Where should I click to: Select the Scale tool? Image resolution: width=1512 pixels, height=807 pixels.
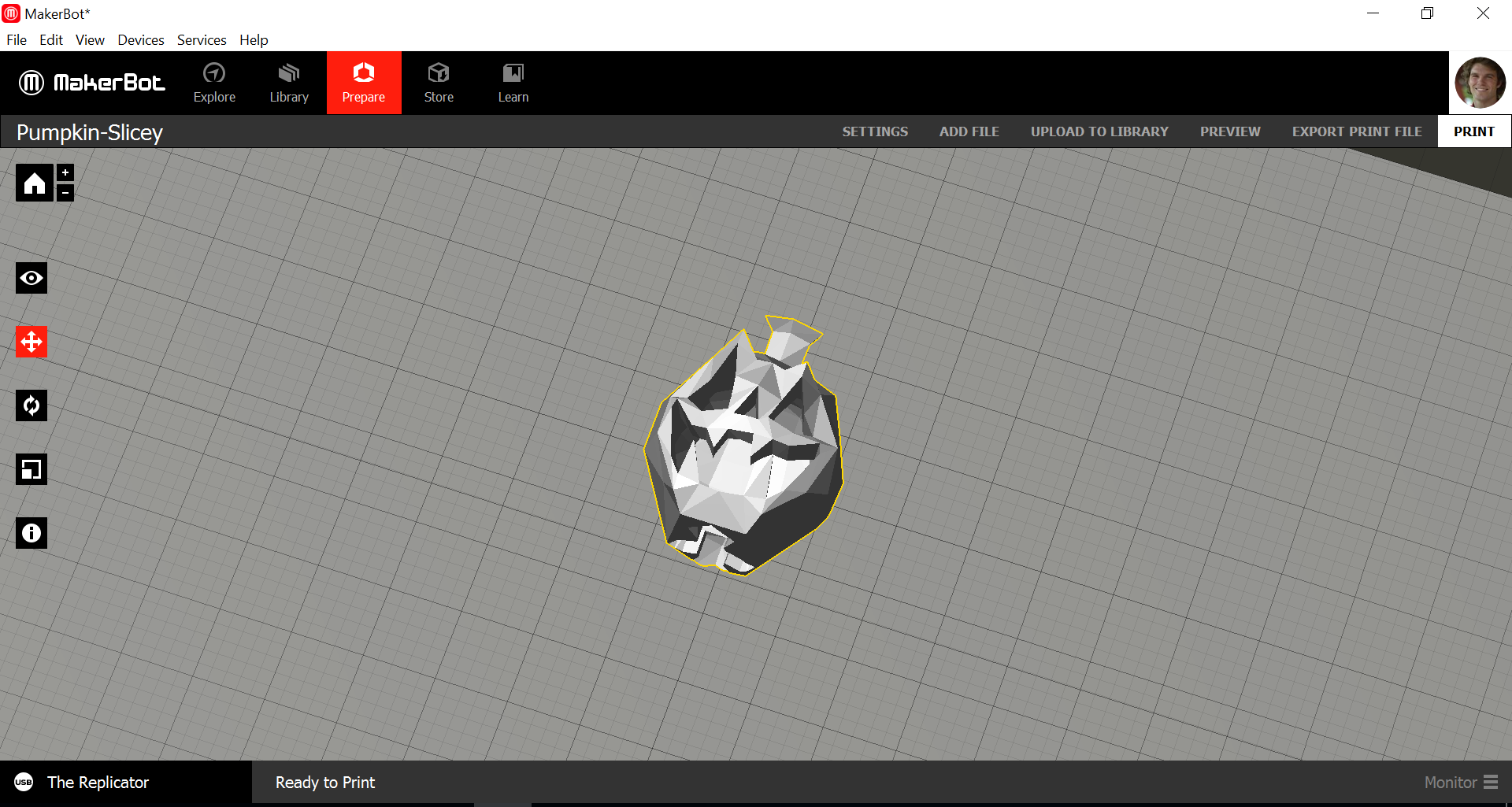[x=31, y=469]
